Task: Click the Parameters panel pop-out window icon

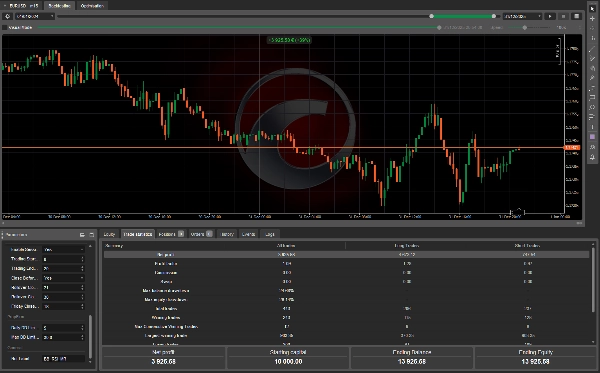Action: coord(91,235)
